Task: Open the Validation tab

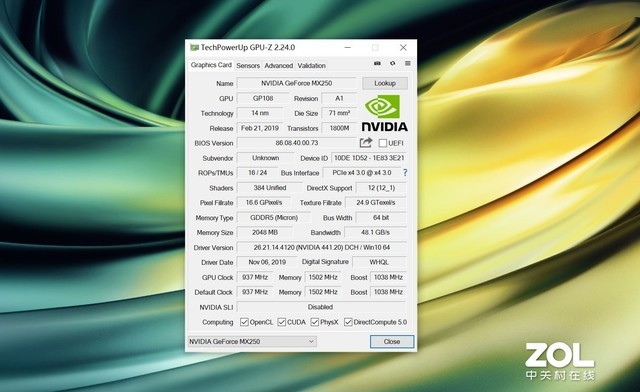Action: [x=311, y=65]
